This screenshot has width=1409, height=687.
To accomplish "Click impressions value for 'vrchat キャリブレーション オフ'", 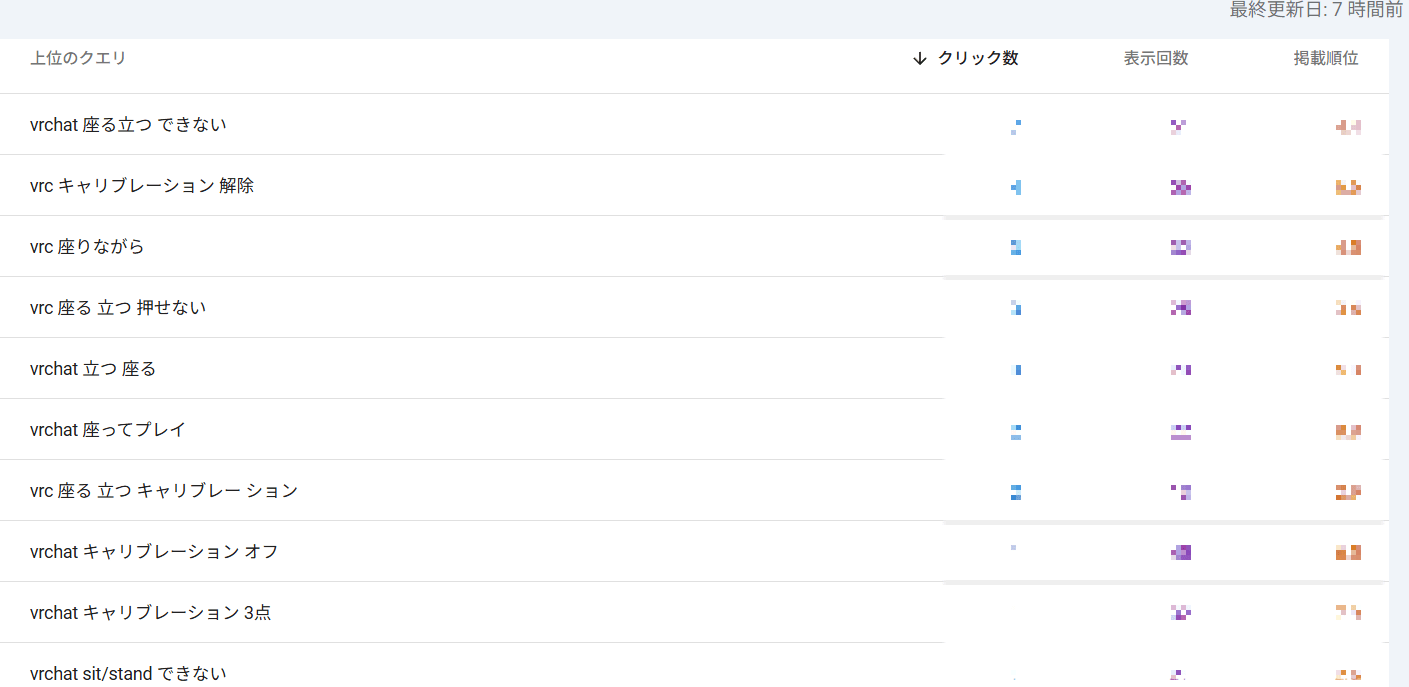I will (x=1180, y=552).
